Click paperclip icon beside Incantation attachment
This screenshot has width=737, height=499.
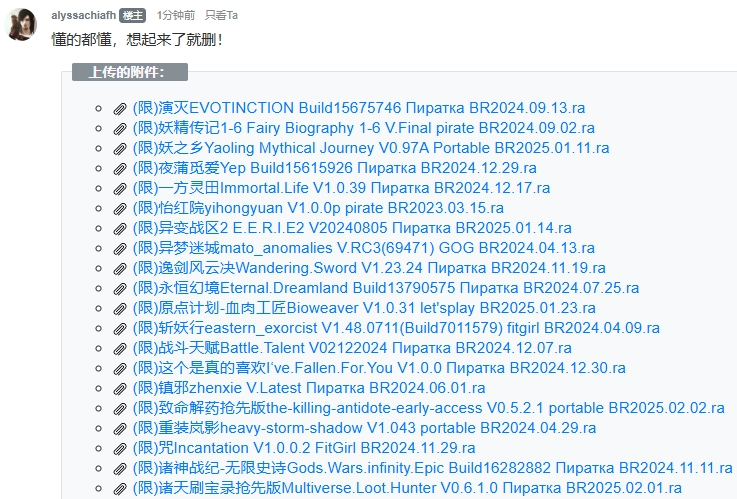pos(120,449)
